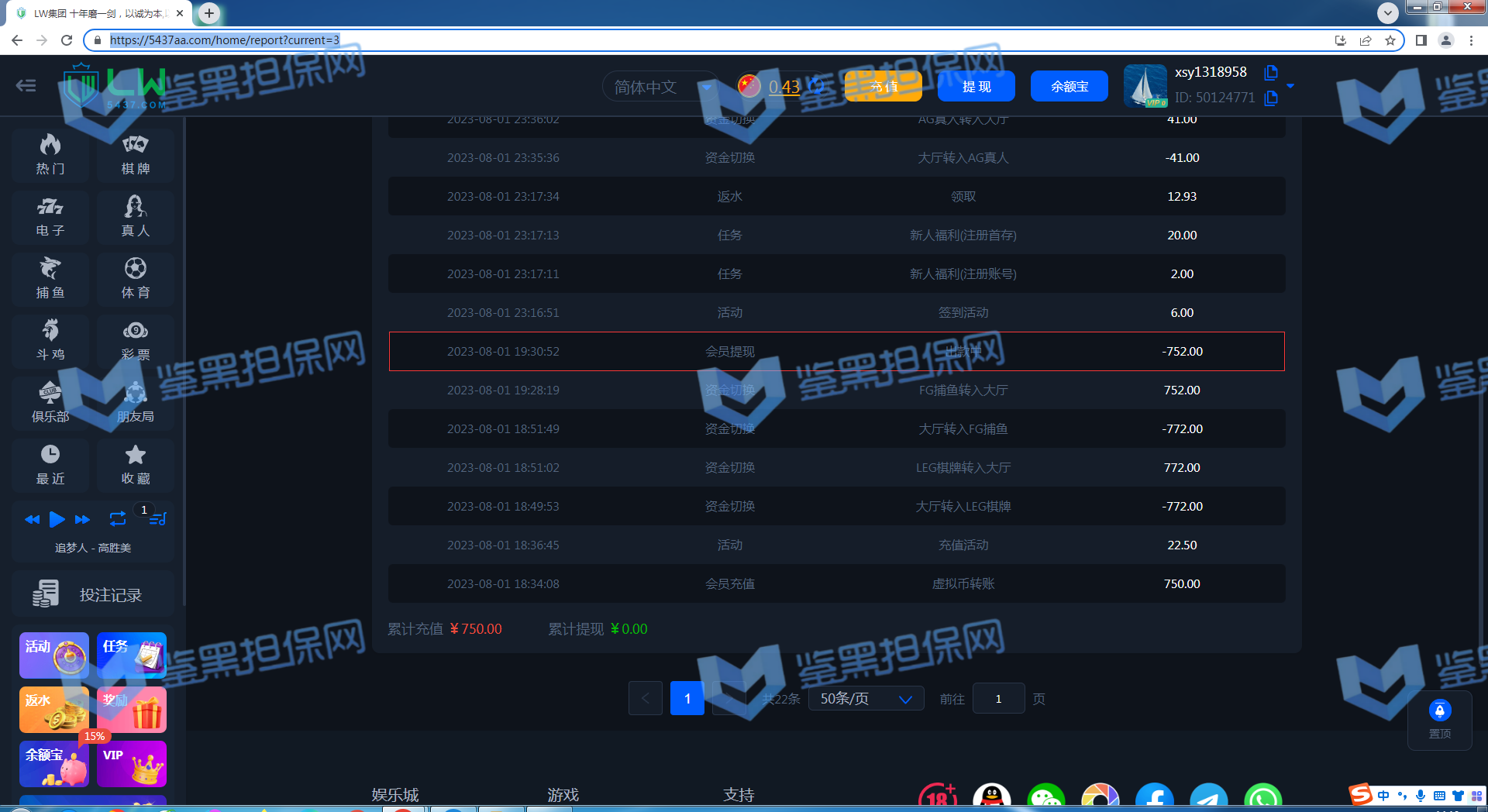Play the music track 追梦人

click(x=57, y=519)
